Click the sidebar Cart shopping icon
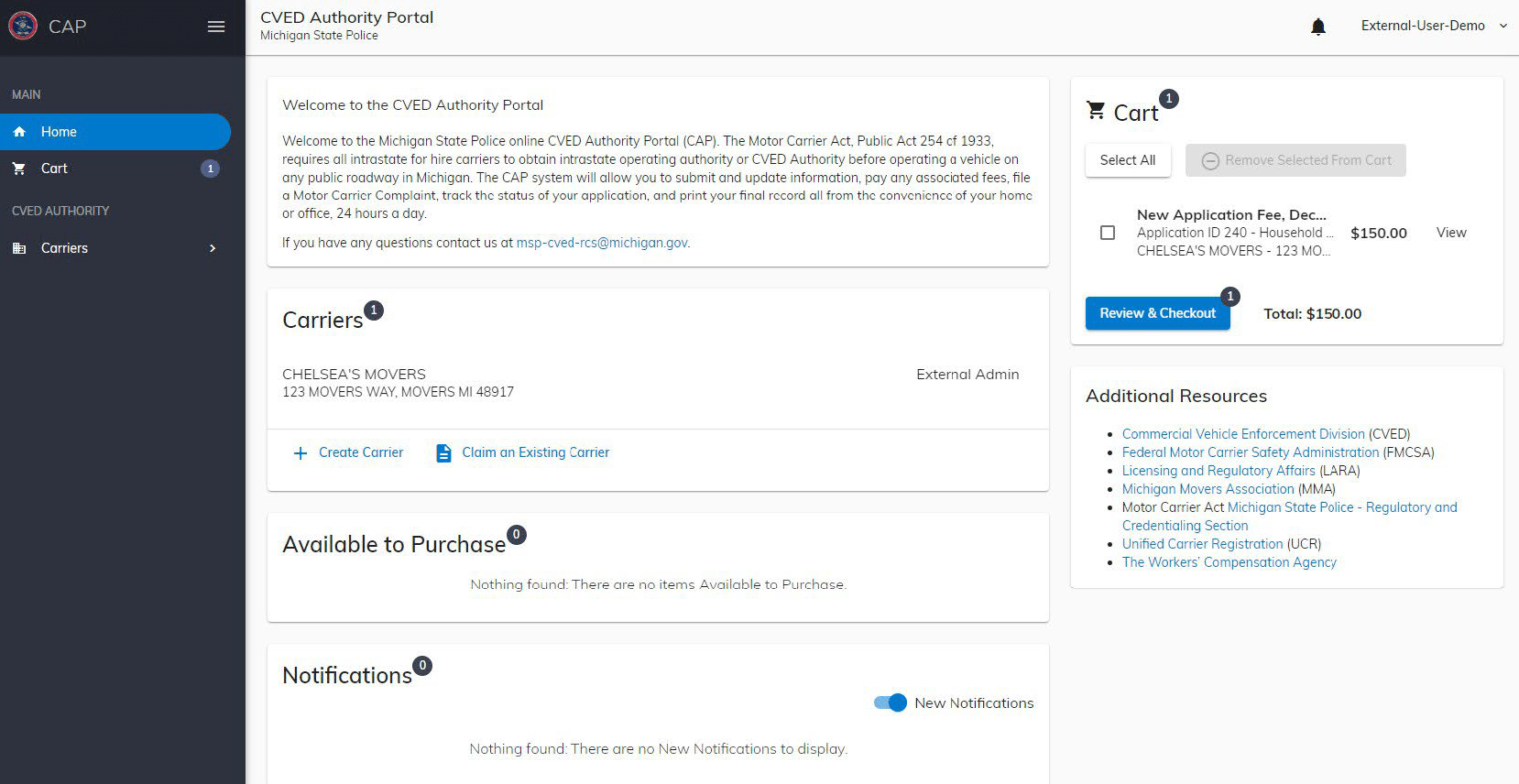 point(19,169)
